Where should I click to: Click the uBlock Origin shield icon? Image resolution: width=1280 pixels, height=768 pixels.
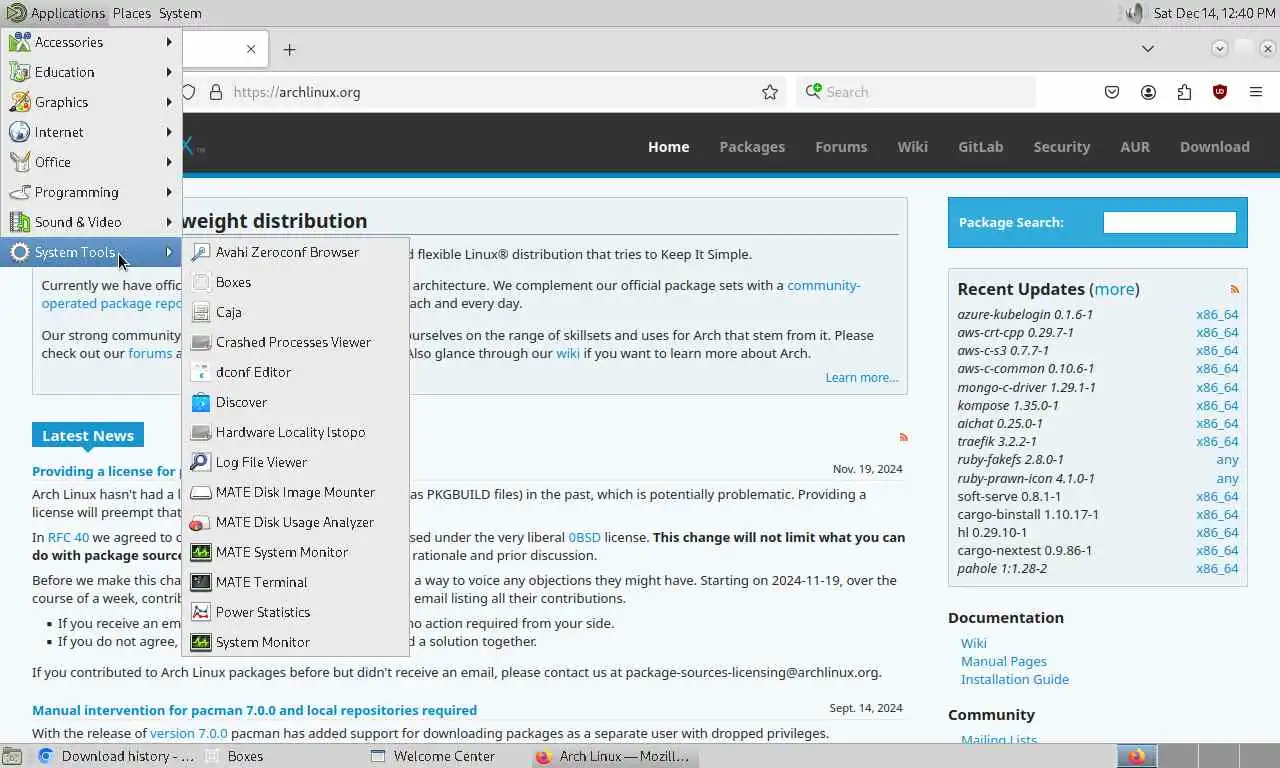pos(1220,92)
